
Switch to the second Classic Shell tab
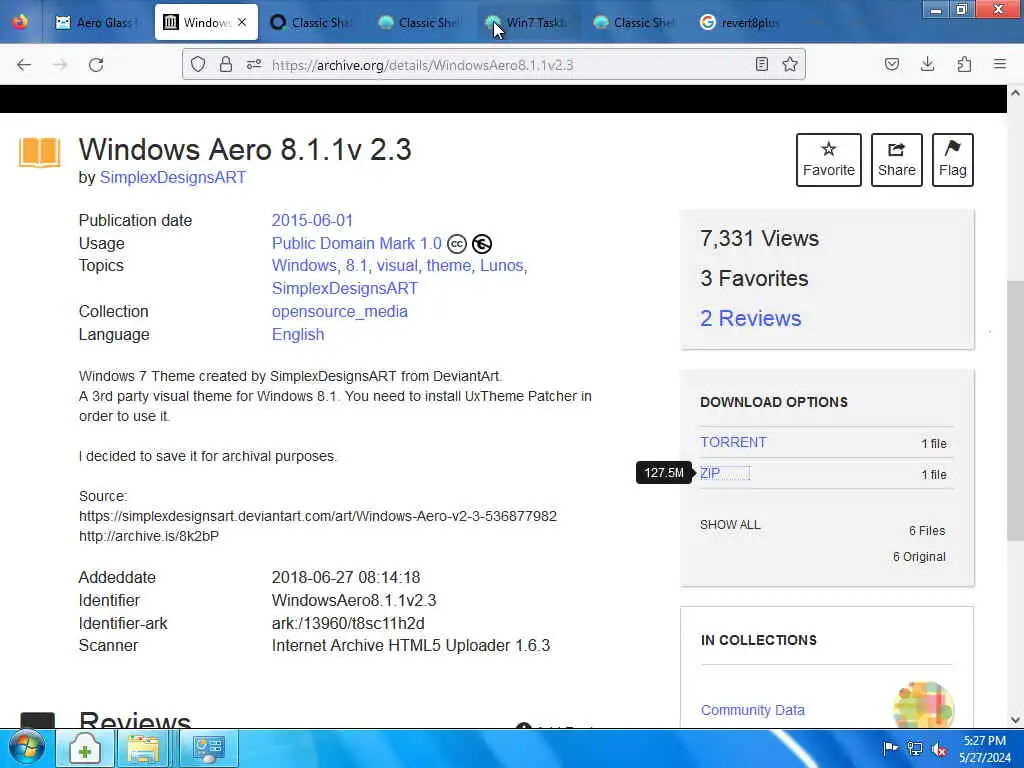click(420, 22)
